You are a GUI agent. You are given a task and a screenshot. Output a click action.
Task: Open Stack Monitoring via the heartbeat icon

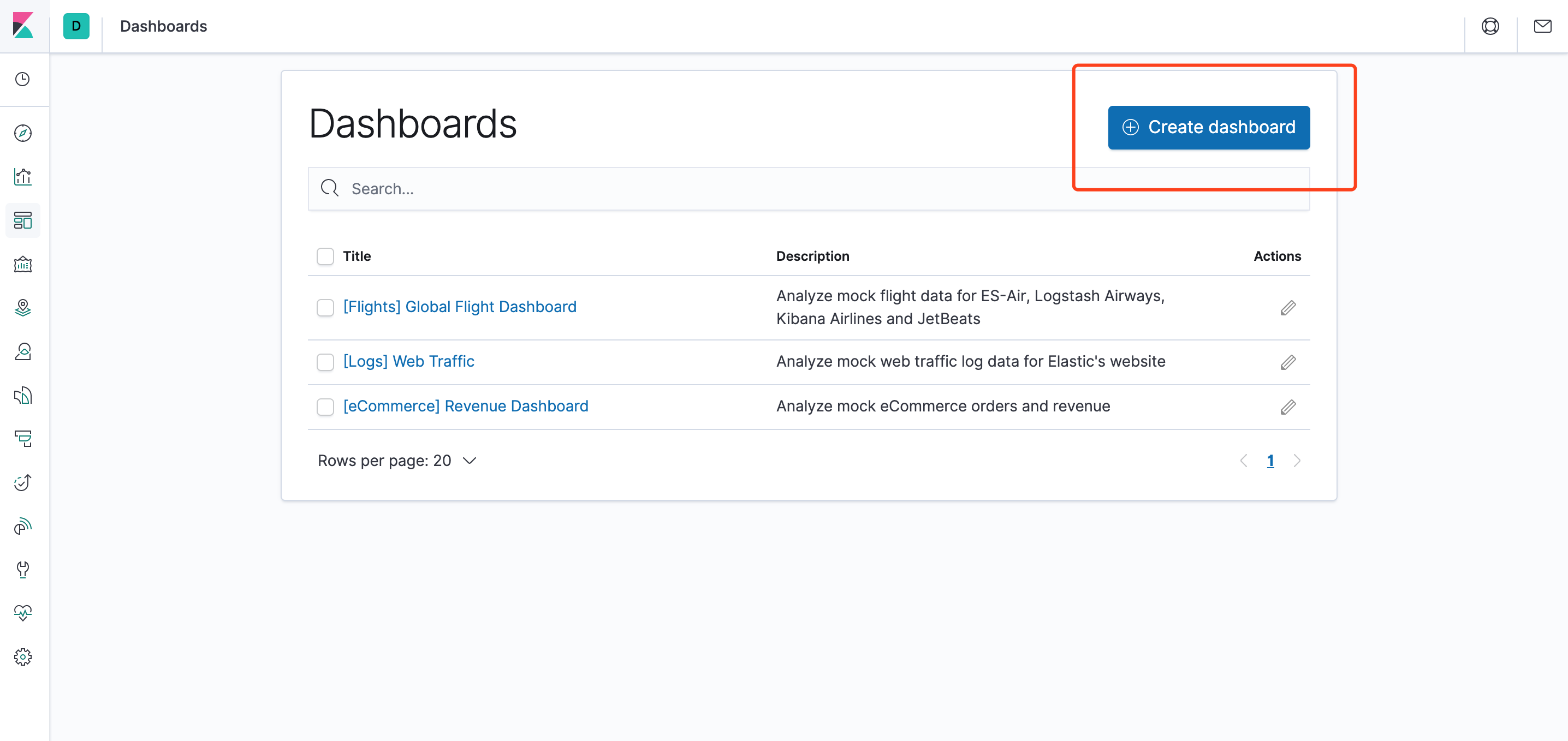click(22, 613)
